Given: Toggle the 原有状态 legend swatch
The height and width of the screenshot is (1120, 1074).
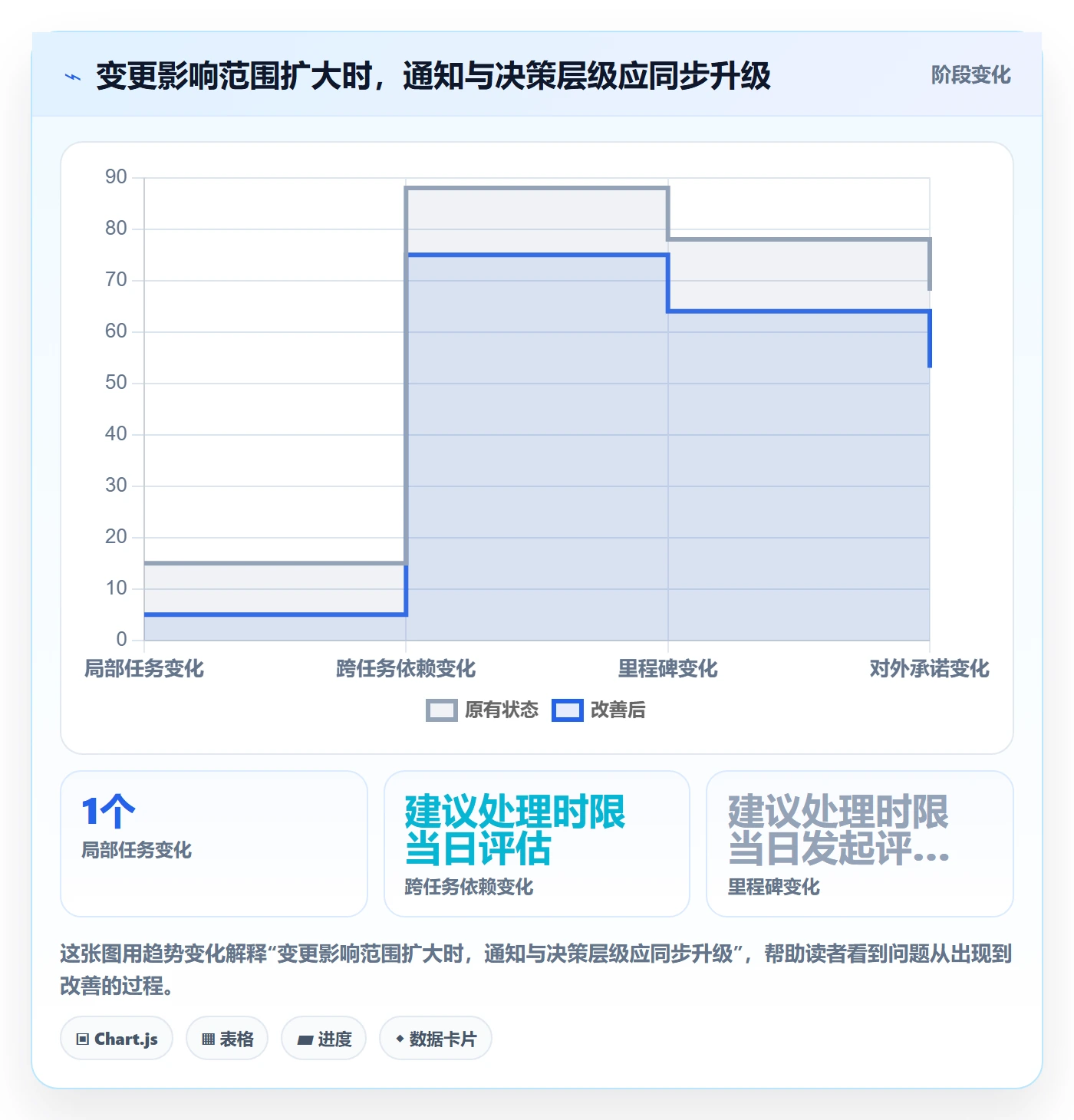Looking at the screenshot, I should tap(441, 710).
